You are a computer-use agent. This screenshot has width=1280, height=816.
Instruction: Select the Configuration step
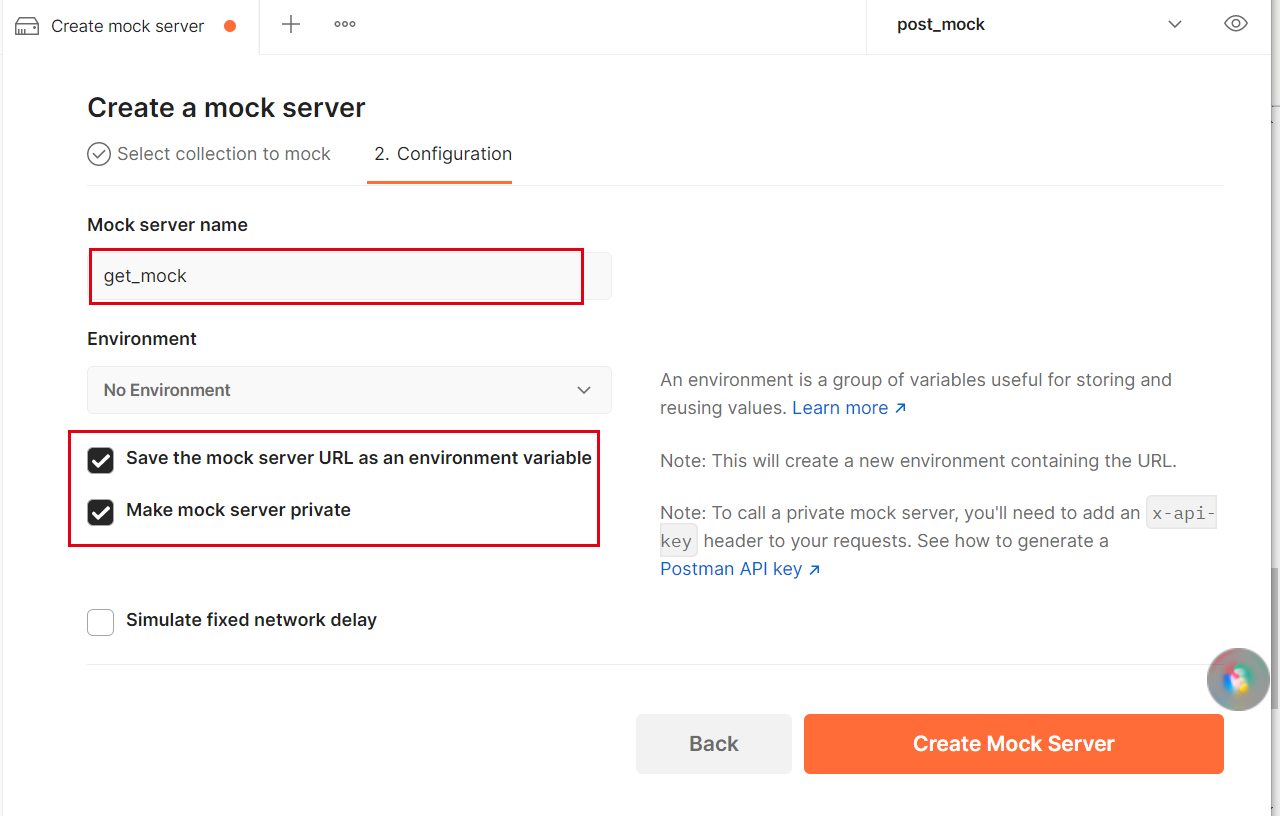pyautogui.click(x=440, y=154)
